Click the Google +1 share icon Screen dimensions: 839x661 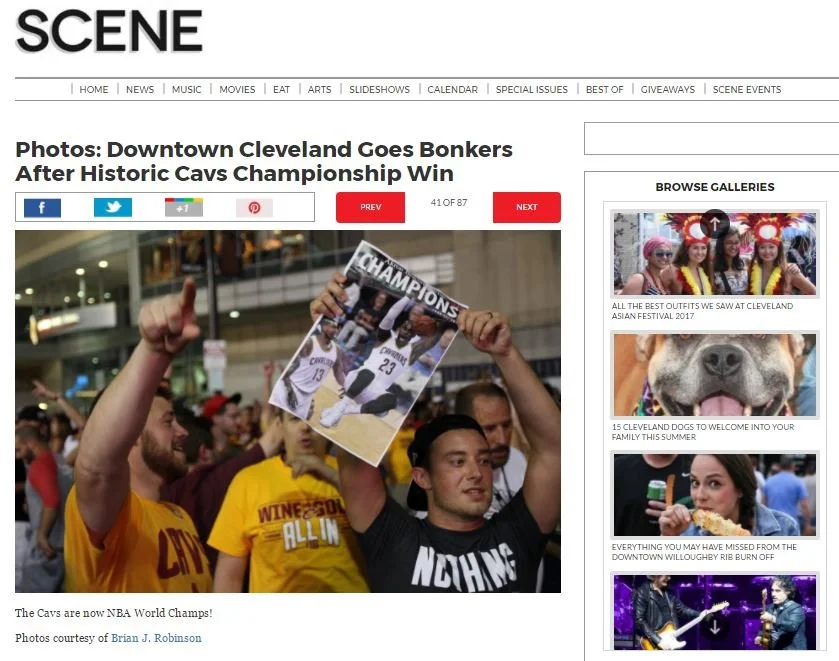pyautogui.click(x=184, y=208)
